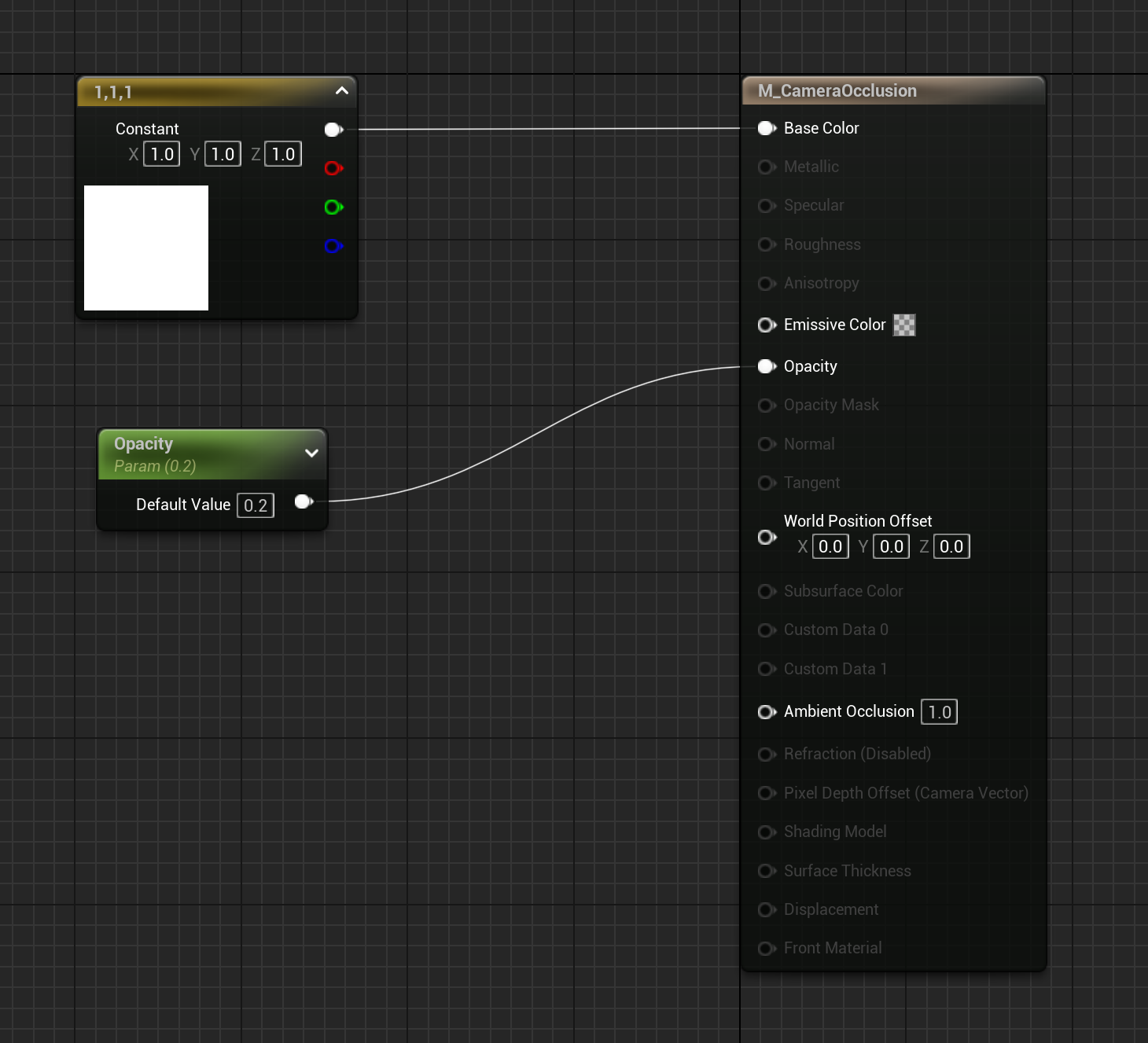Click the World Position Offset input pin
Screen dimensions: 1148x1043
(x=767, y=537)
